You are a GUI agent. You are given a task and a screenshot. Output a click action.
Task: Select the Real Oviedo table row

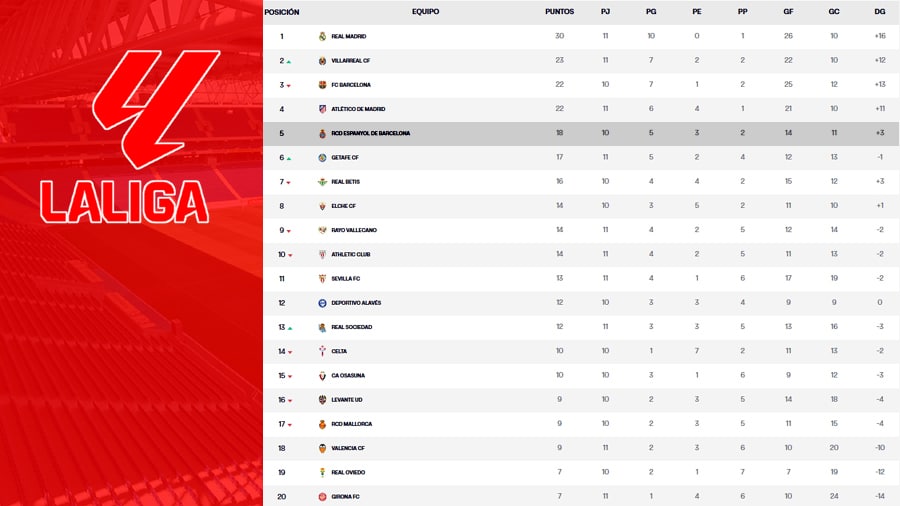580,472
